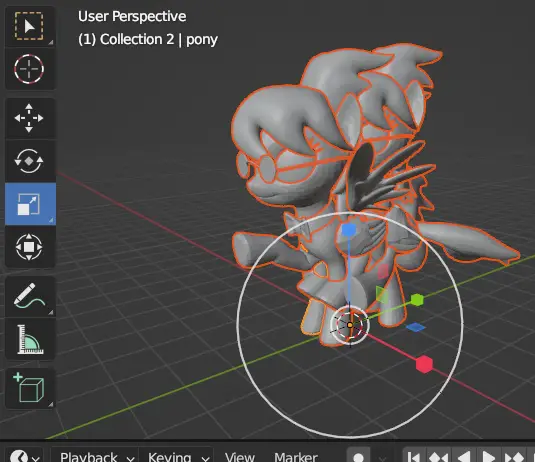535x462 pixels.
Task: Open the timeline editor type dropdown
Action: pos(25,457)
